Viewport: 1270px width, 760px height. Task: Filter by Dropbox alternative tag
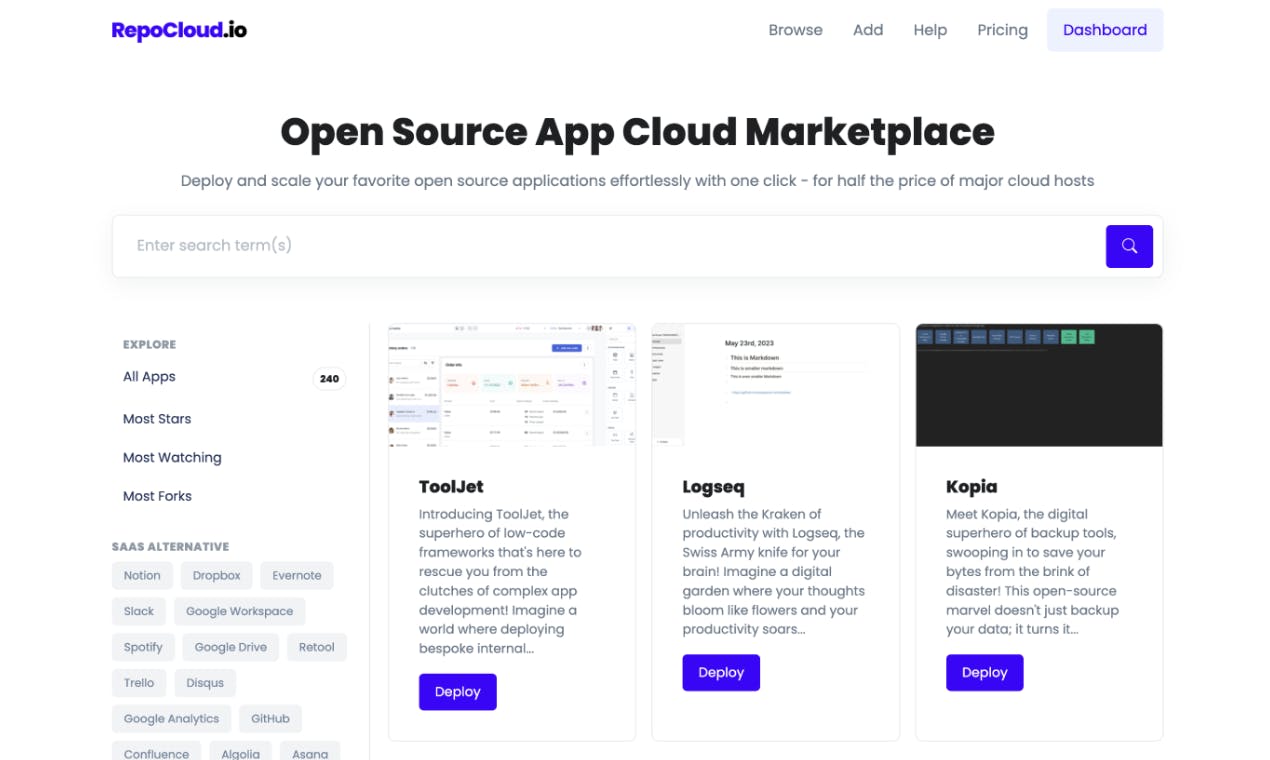pos(217,576)
